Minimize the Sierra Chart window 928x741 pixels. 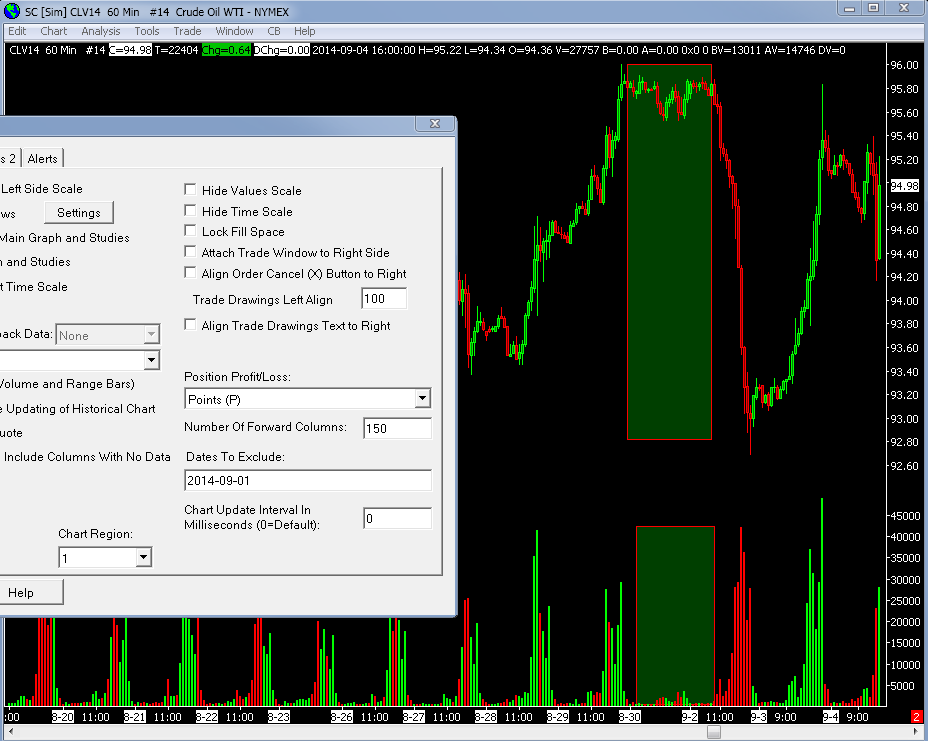coord(850,8)
